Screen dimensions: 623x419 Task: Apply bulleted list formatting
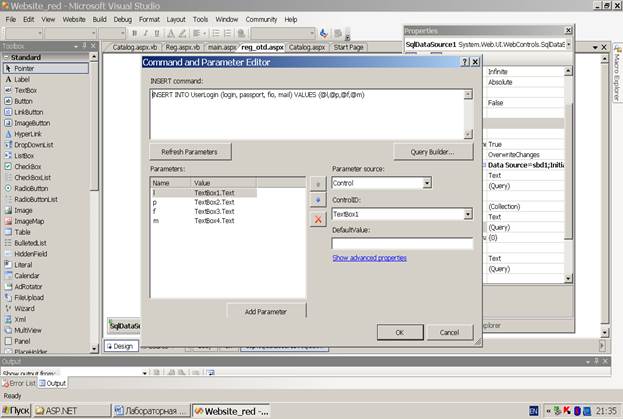(x=228, y=33)
